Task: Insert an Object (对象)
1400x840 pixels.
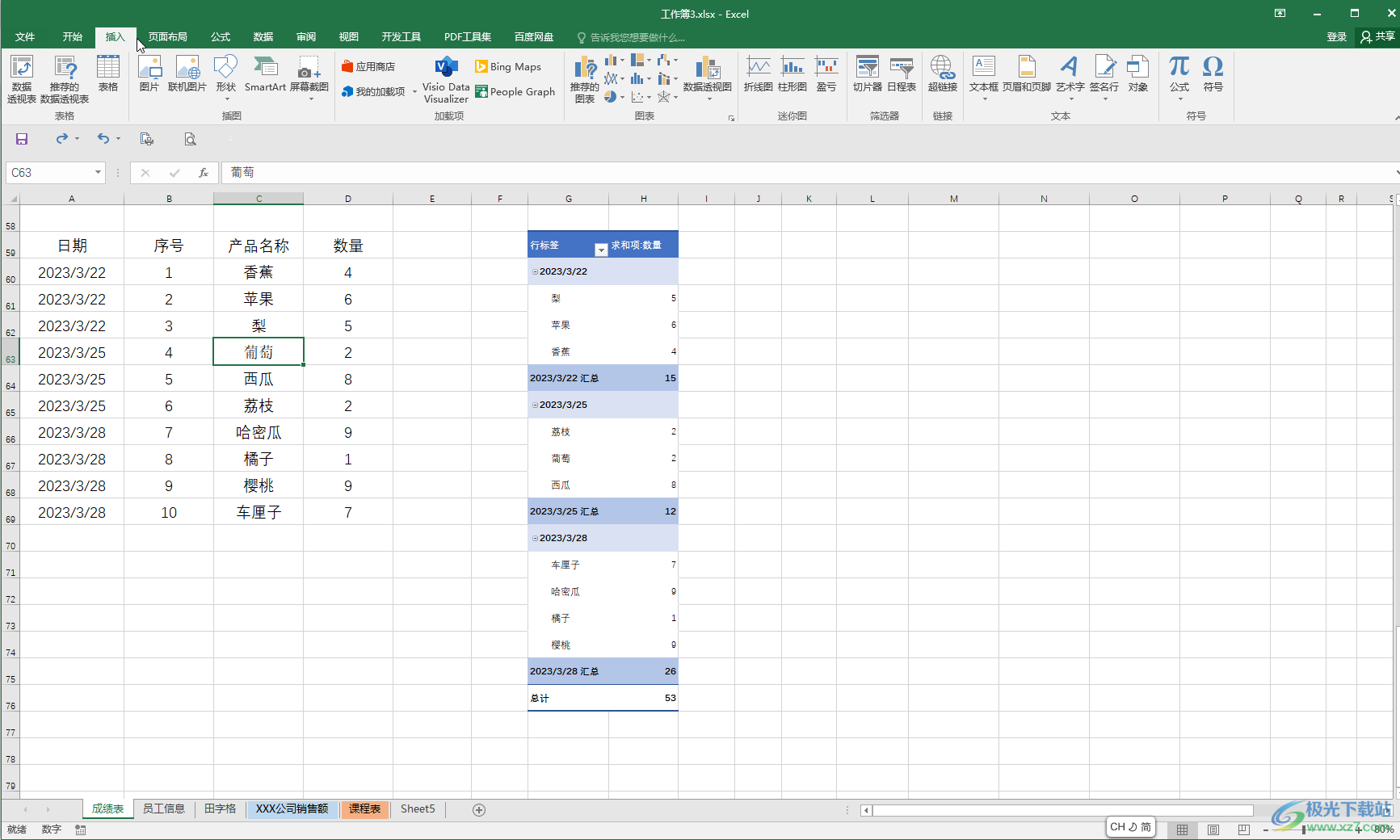Action: (x=1138, y=73)
